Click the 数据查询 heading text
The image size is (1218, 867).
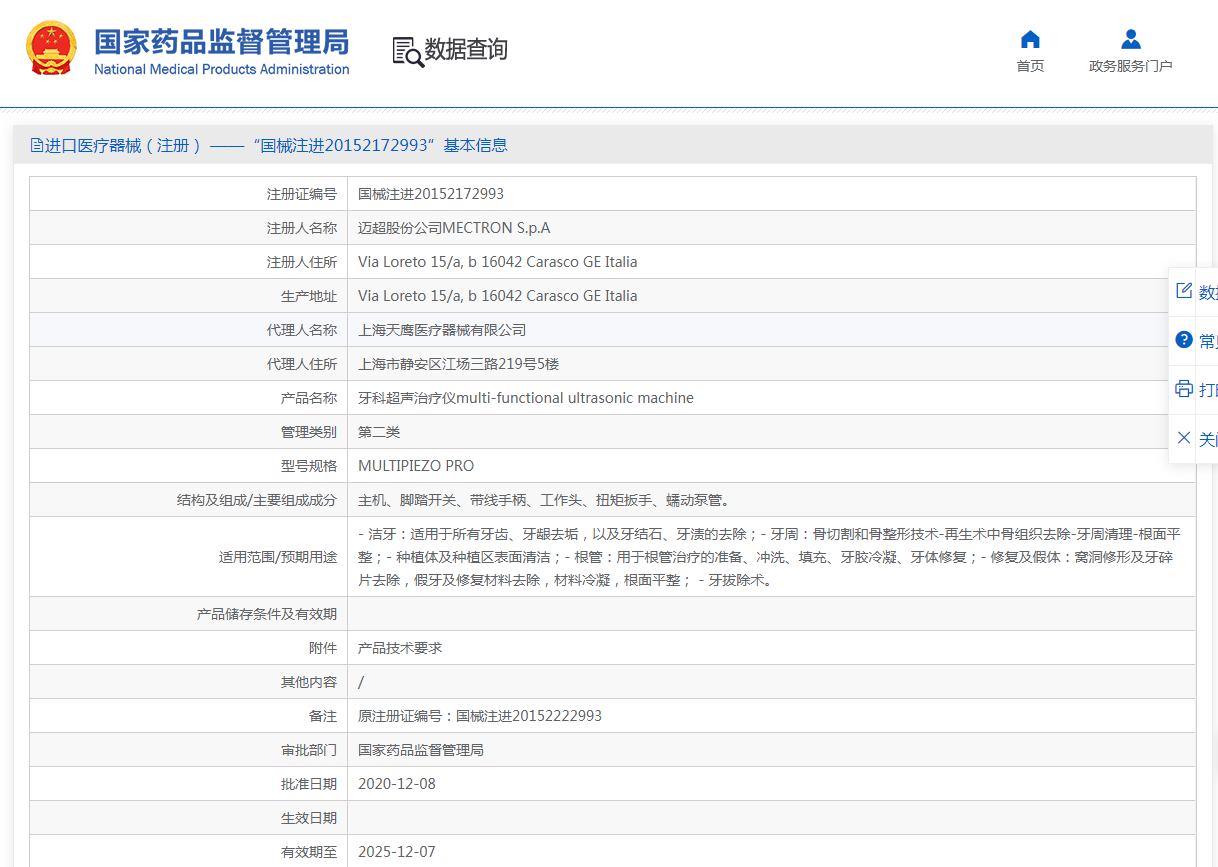click(466, 50)
